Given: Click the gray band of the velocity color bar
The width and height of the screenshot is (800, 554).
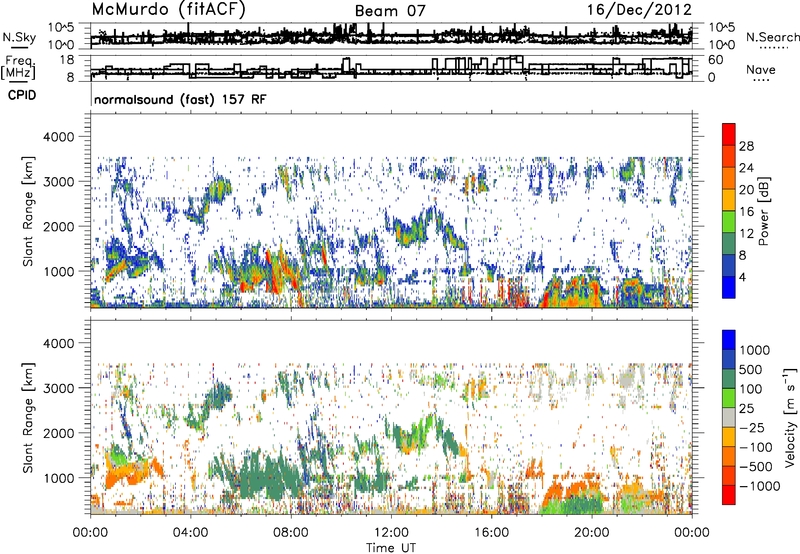Looking at the screenshot, I should (729, 418).
